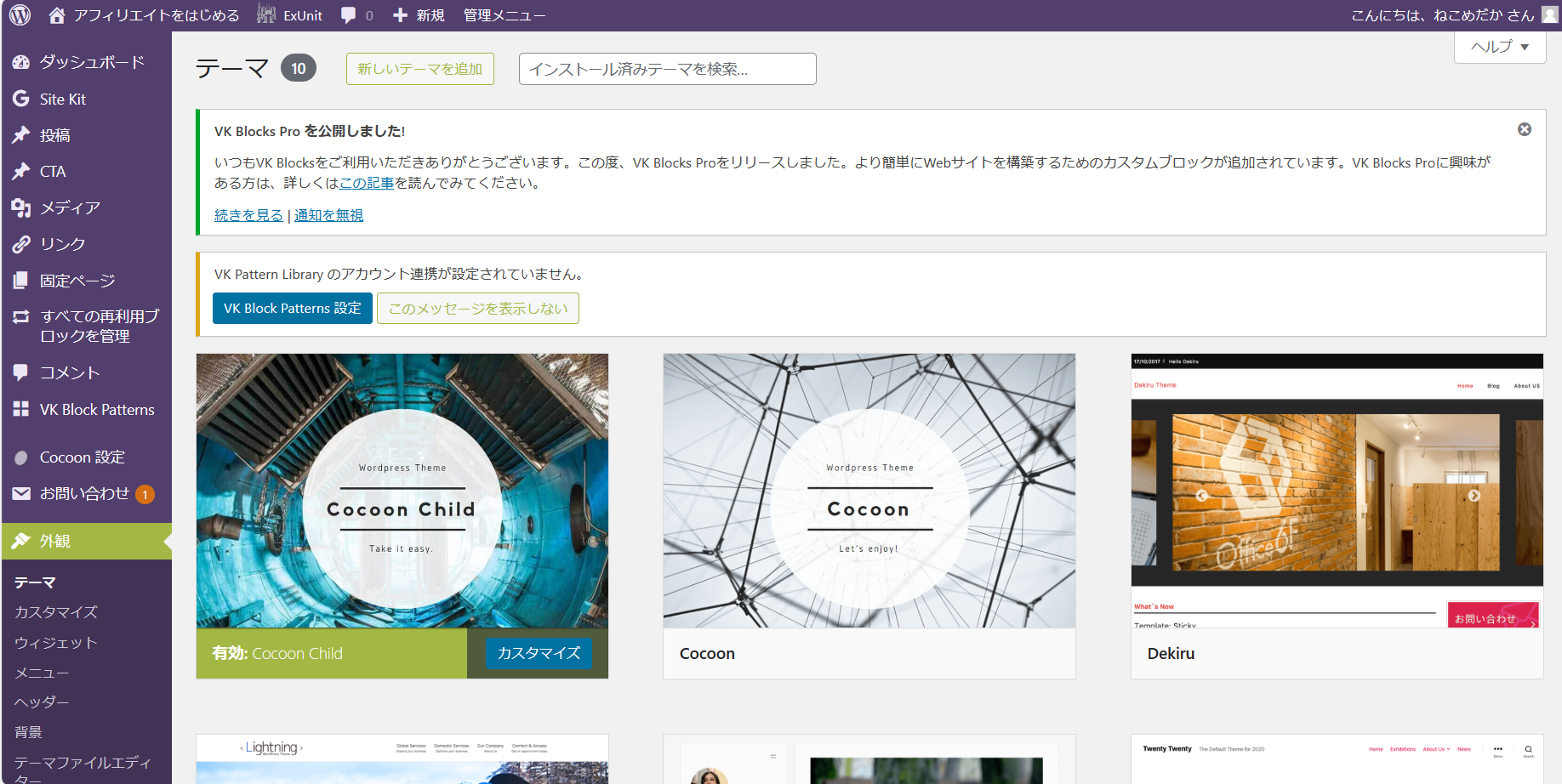The image size is (1562, 784).
Task: Follow the 続きを見る link
Action: tap(248, 215)
